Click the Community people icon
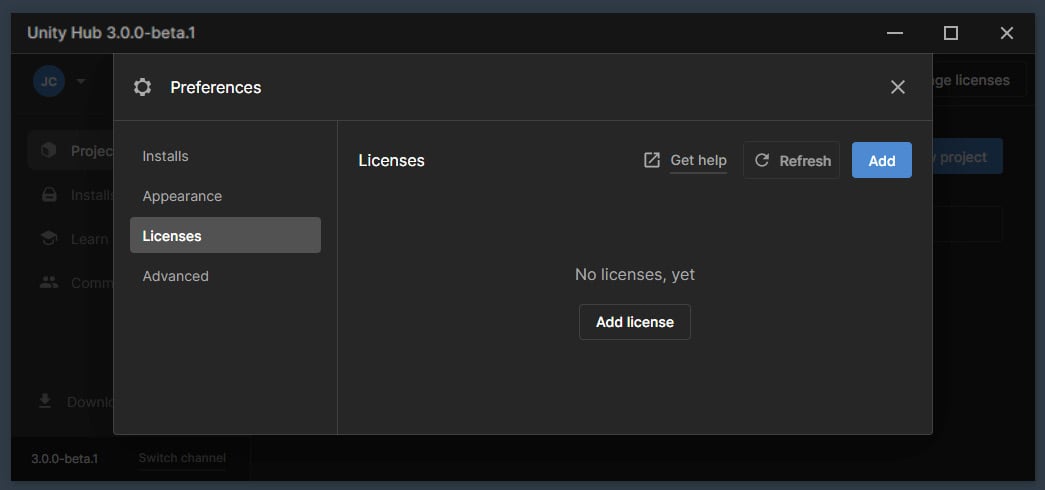Screen dimensions: 1045x490 (49, 283)
